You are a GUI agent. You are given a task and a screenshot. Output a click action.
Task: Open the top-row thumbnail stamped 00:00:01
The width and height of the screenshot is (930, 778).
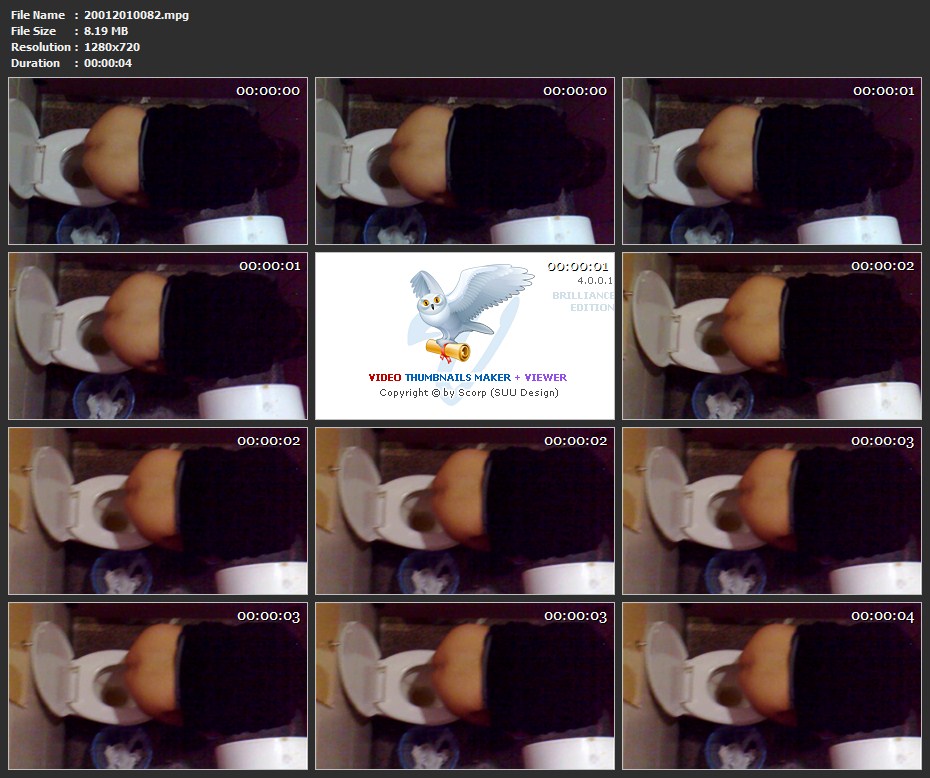tap(771, 161)
